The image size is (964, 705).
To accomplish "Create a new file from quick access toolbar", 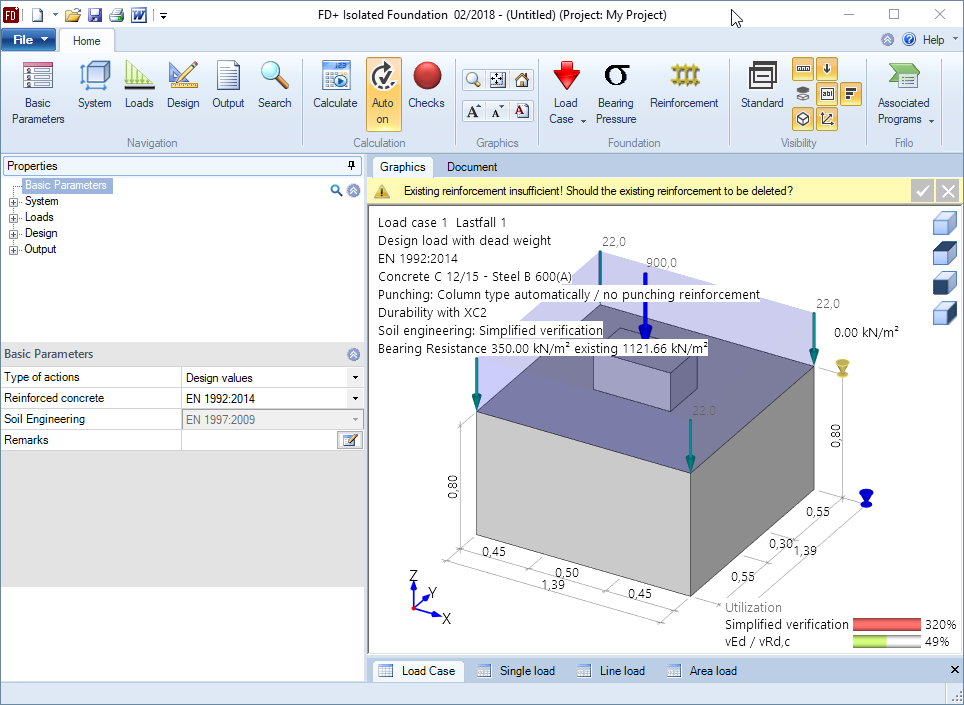I will pyautogui.click(x=38, y=15).
